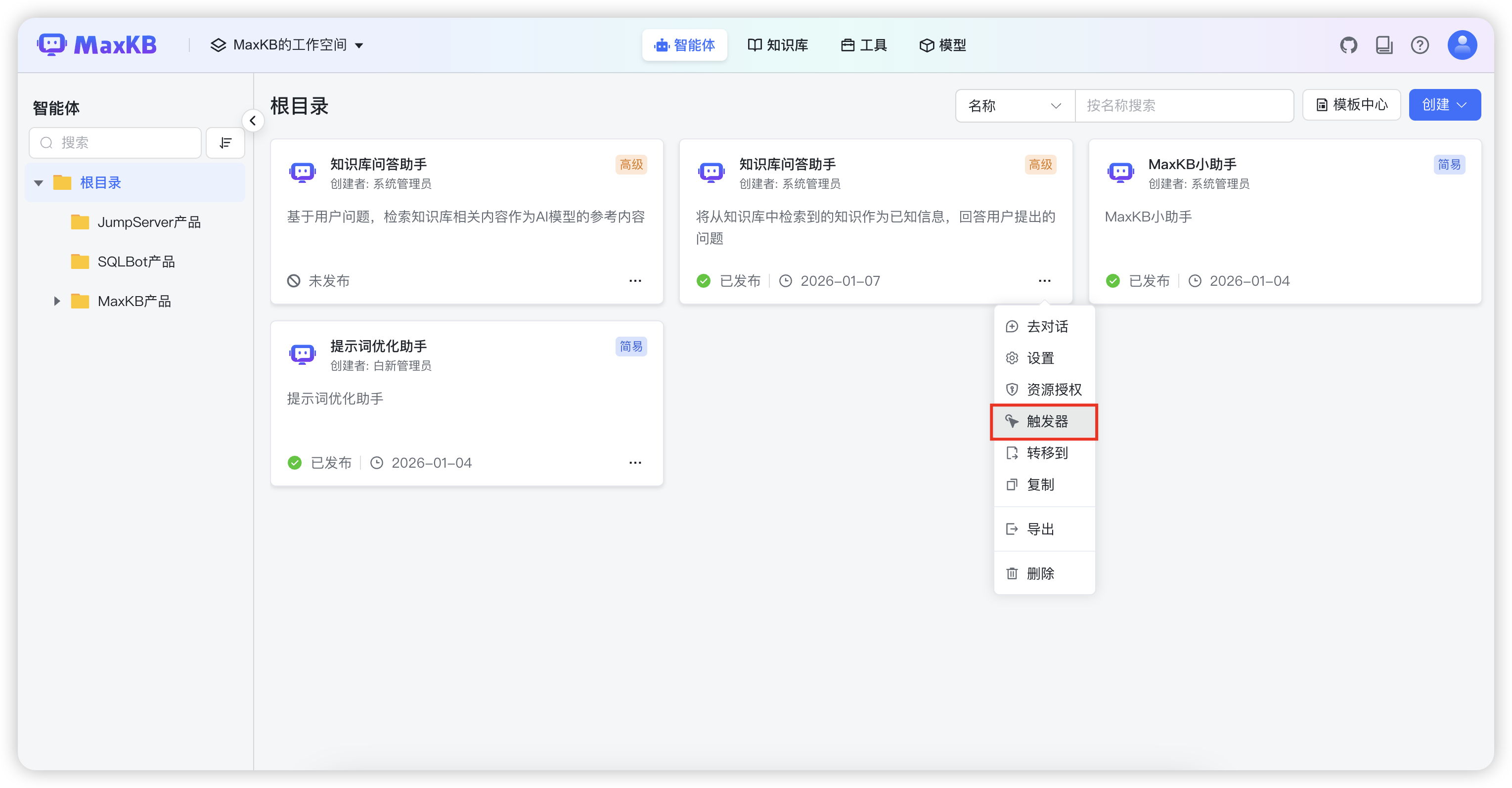Switch to the 知识库 tab

pos(778,44)
